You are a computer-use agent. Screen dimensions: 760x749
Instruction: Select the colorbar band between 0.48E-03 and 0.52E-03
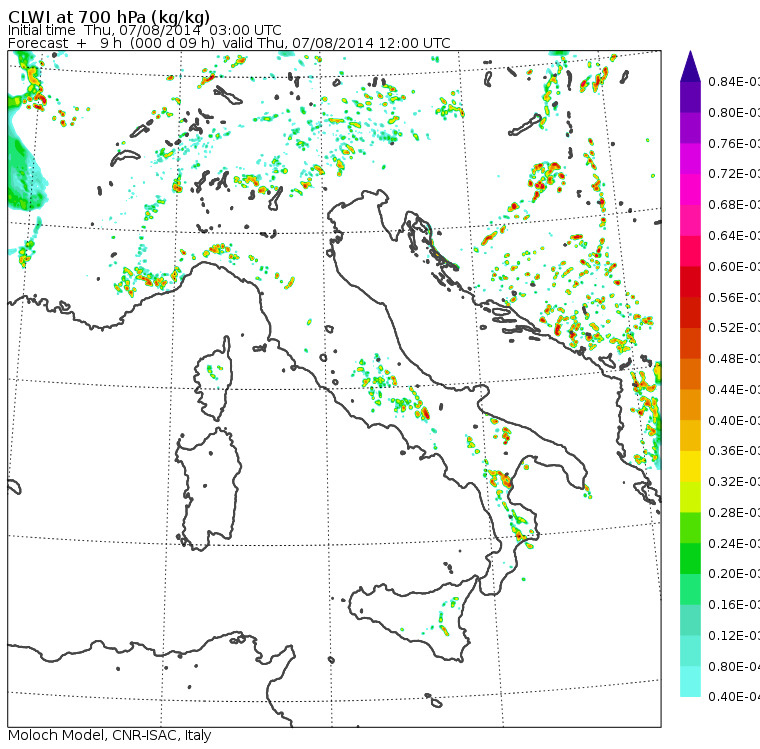690,343
